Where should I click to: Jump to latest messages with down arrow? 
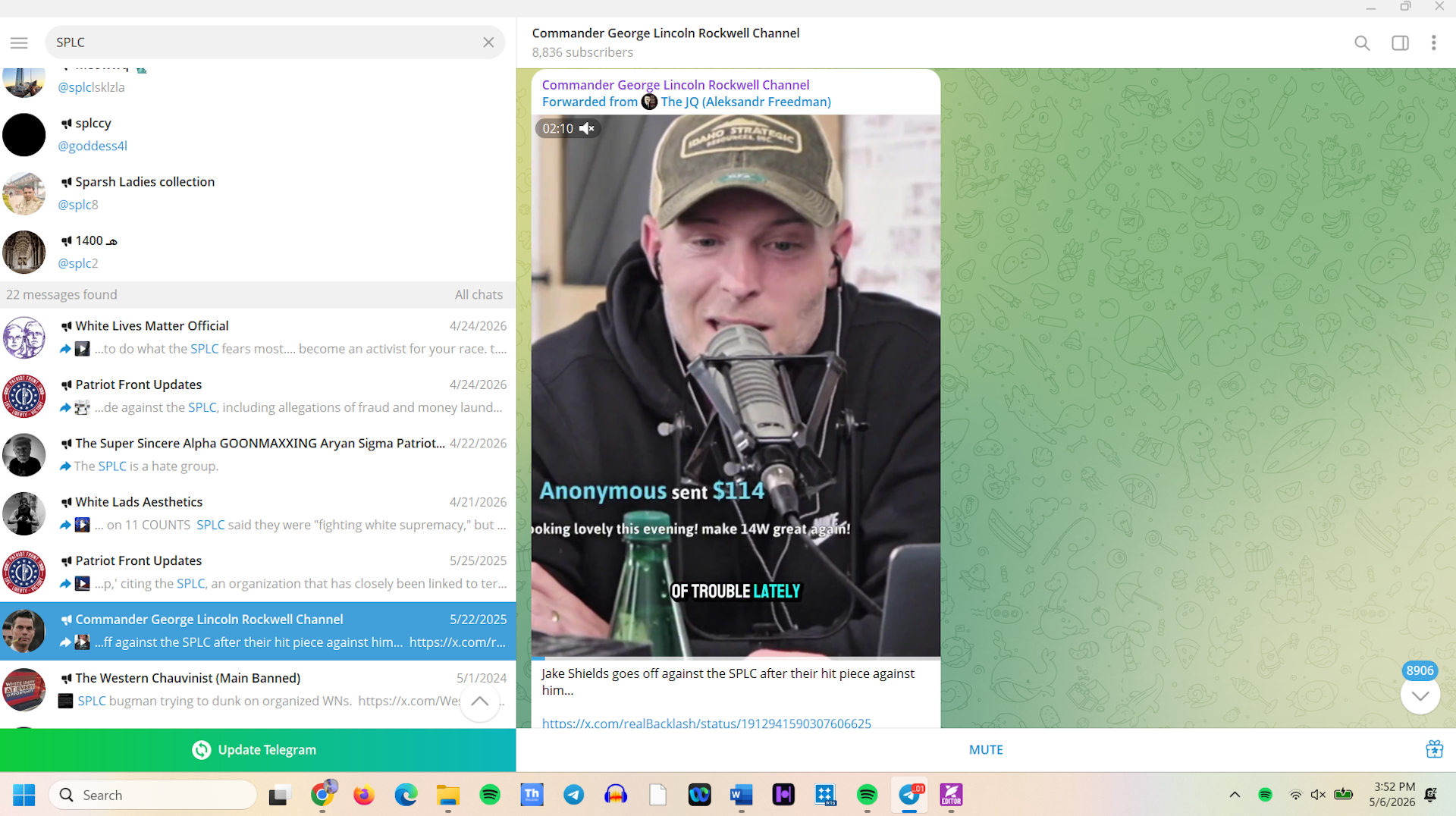click(1420, 695)
